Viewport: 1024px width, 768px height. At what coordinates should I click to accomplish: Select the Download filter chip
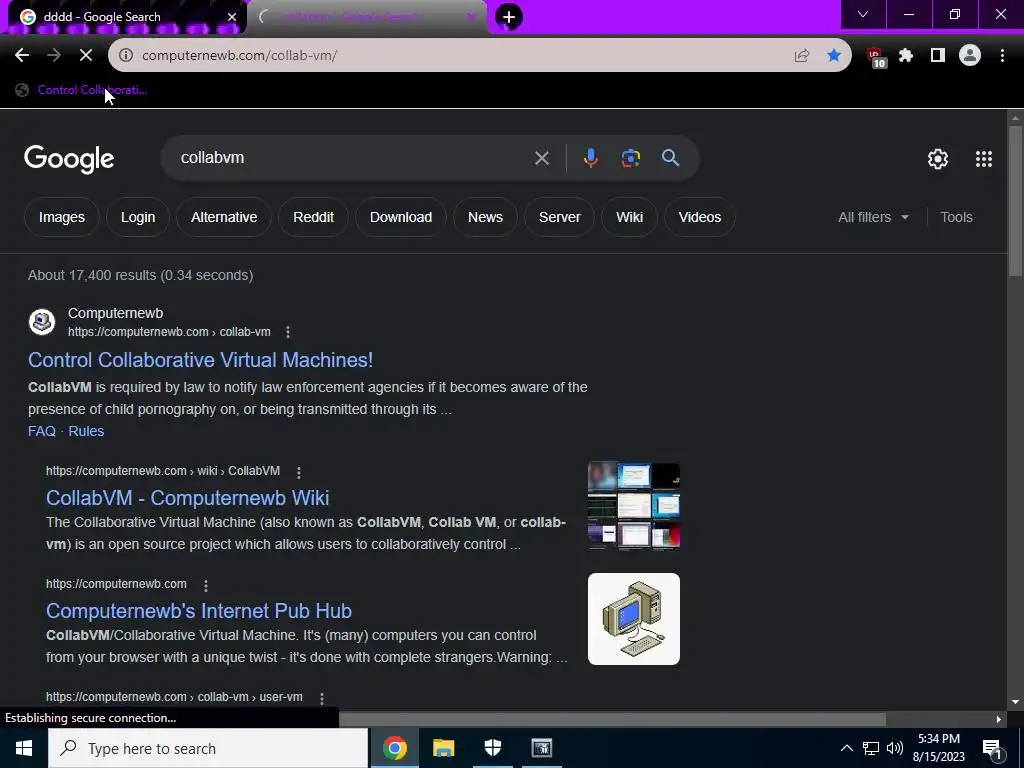point(401,217)
